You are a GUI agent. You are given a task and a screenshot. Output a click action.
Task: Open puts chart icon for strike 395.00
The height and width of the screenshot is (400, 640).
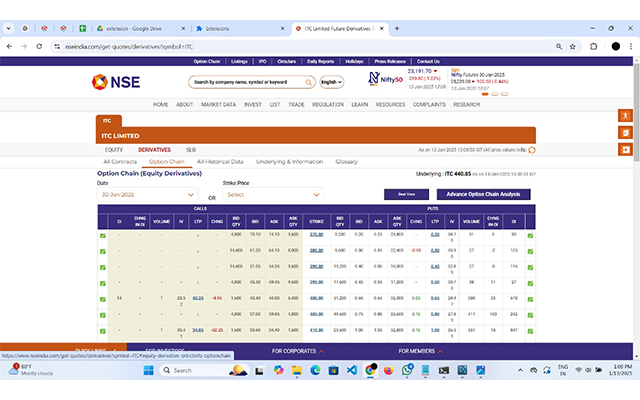point(530,284)
